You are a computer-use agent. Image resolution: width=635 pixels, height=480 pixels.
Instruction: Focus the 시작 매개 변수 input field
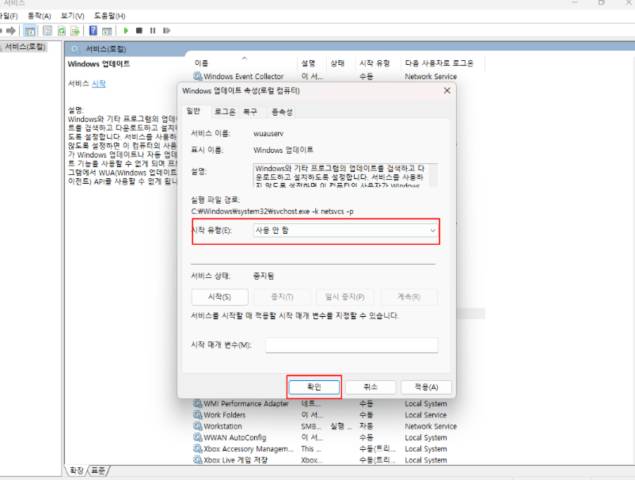[x=352, y=345]
